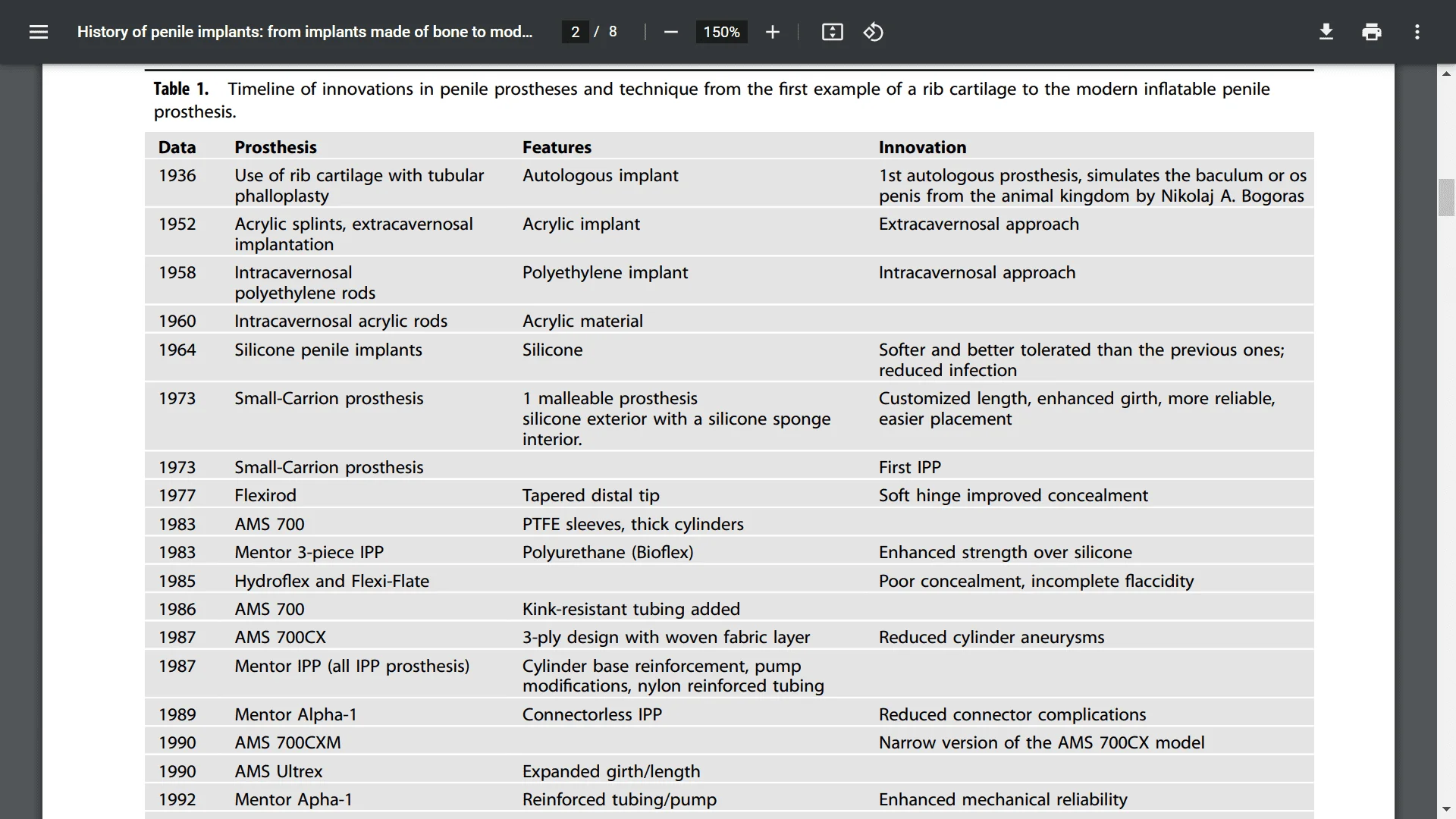Click the 'Data' column header

(177, 147)
